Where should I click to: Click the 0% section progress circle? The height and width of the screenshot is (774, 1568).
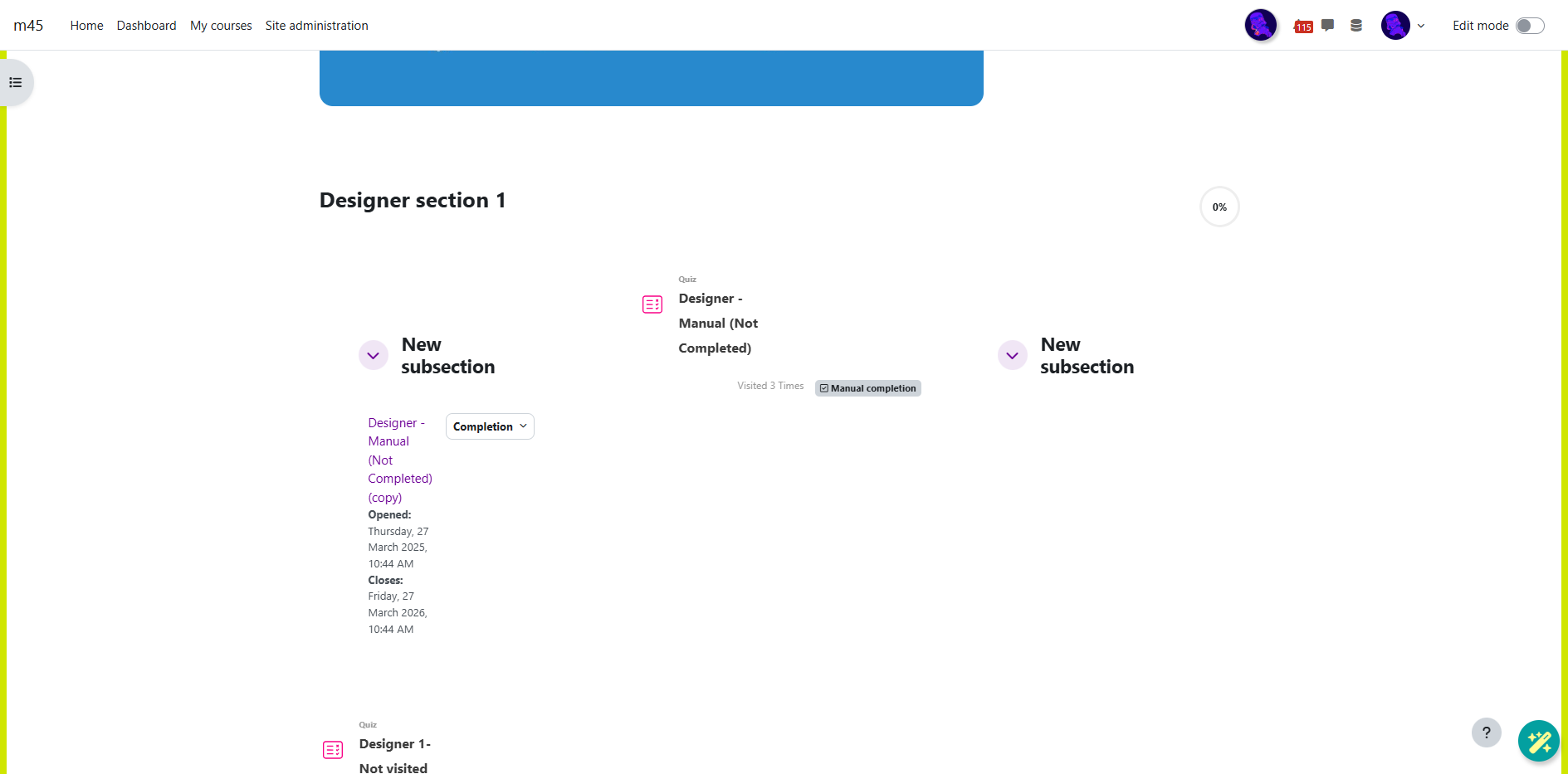pos(1219,207)
